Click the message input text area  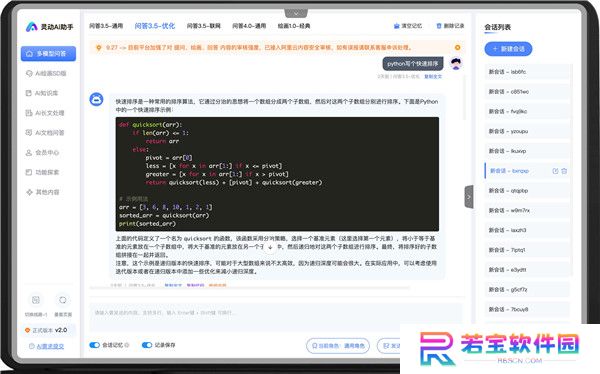coord(276,317)
